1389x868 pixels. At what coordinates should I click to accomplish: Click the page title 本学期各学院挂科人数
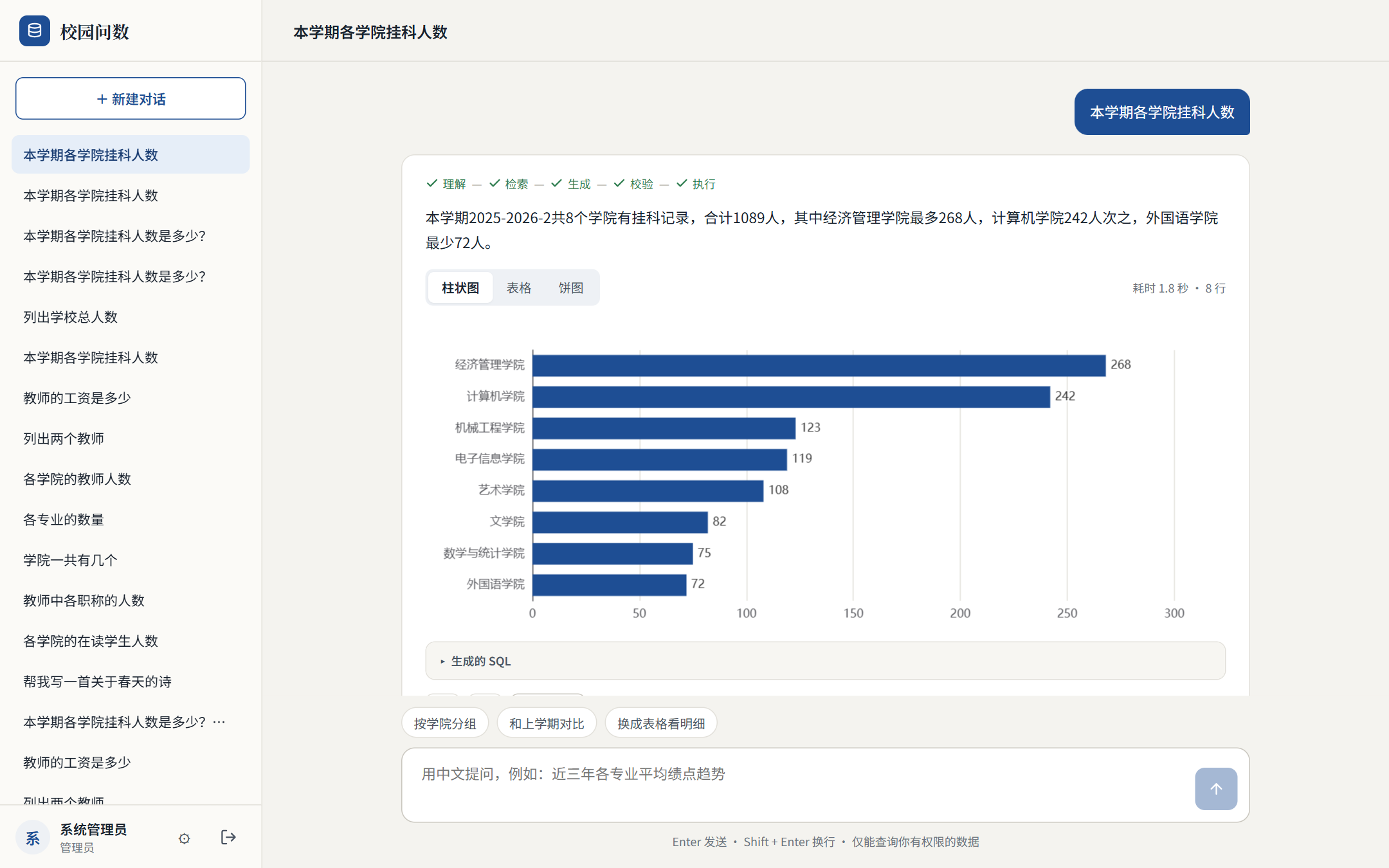tap(370, 32)
